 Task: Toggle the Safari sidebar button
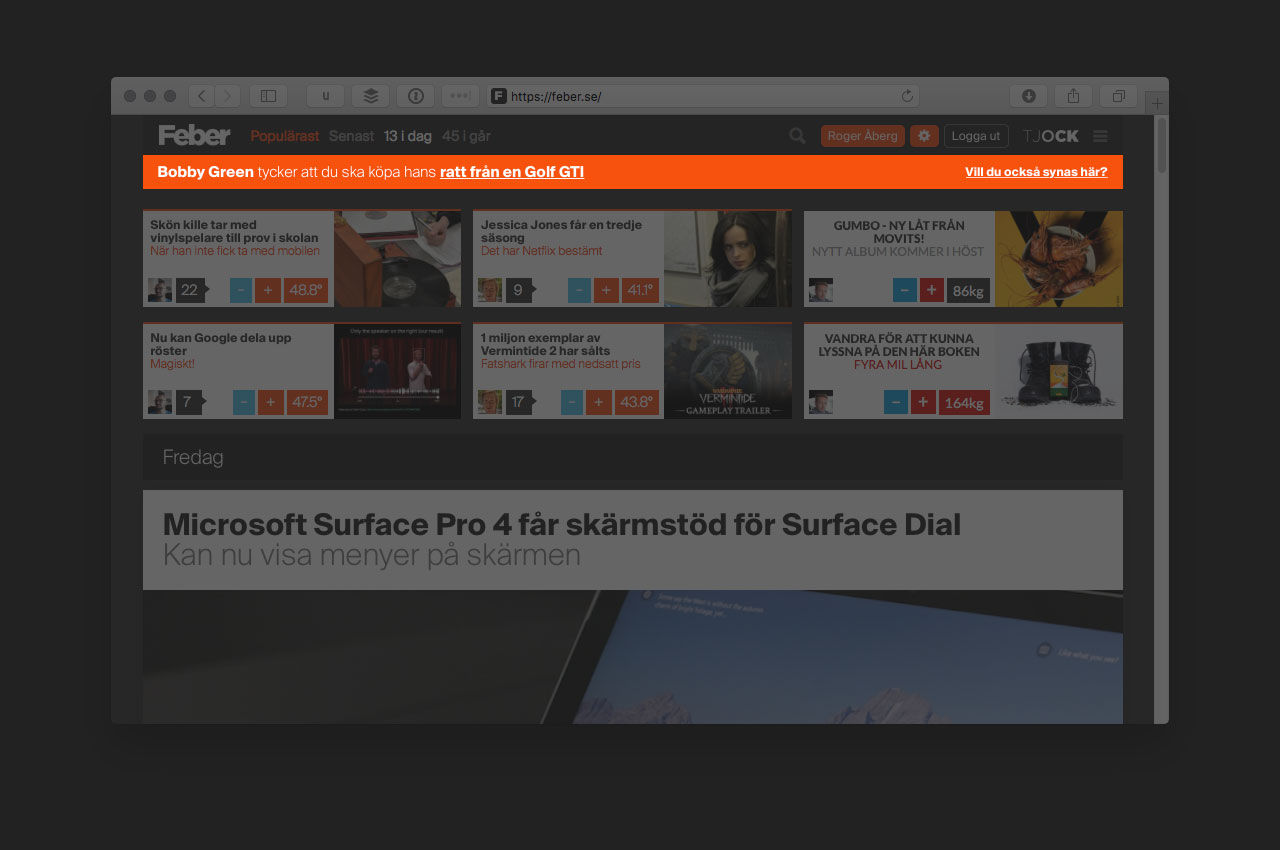point(268,96)
